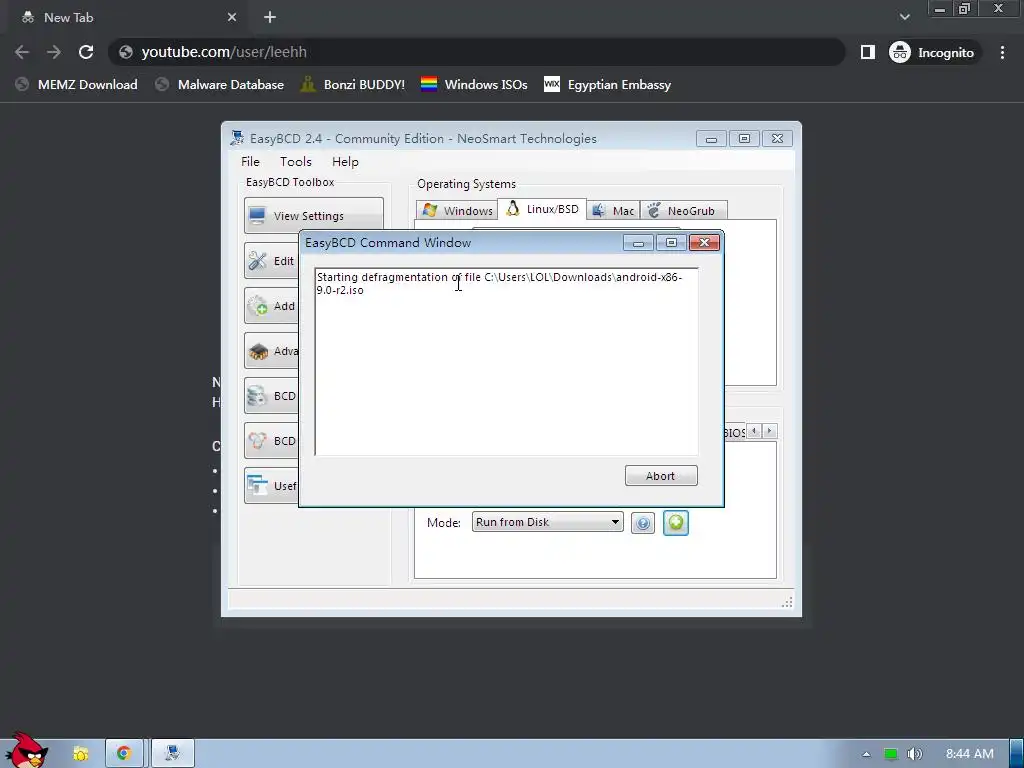This screenshot has height=768, width=1024.
Task: Click the BCD Backup database icon
Action: click(258, 396)
